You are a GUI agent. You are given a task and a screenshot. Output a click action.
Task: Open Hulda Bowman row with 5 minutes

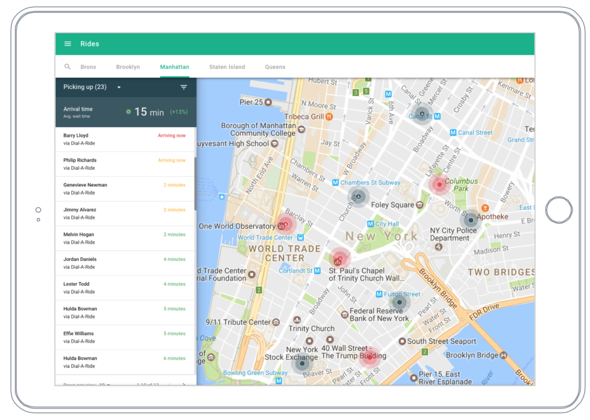[126, 313]
